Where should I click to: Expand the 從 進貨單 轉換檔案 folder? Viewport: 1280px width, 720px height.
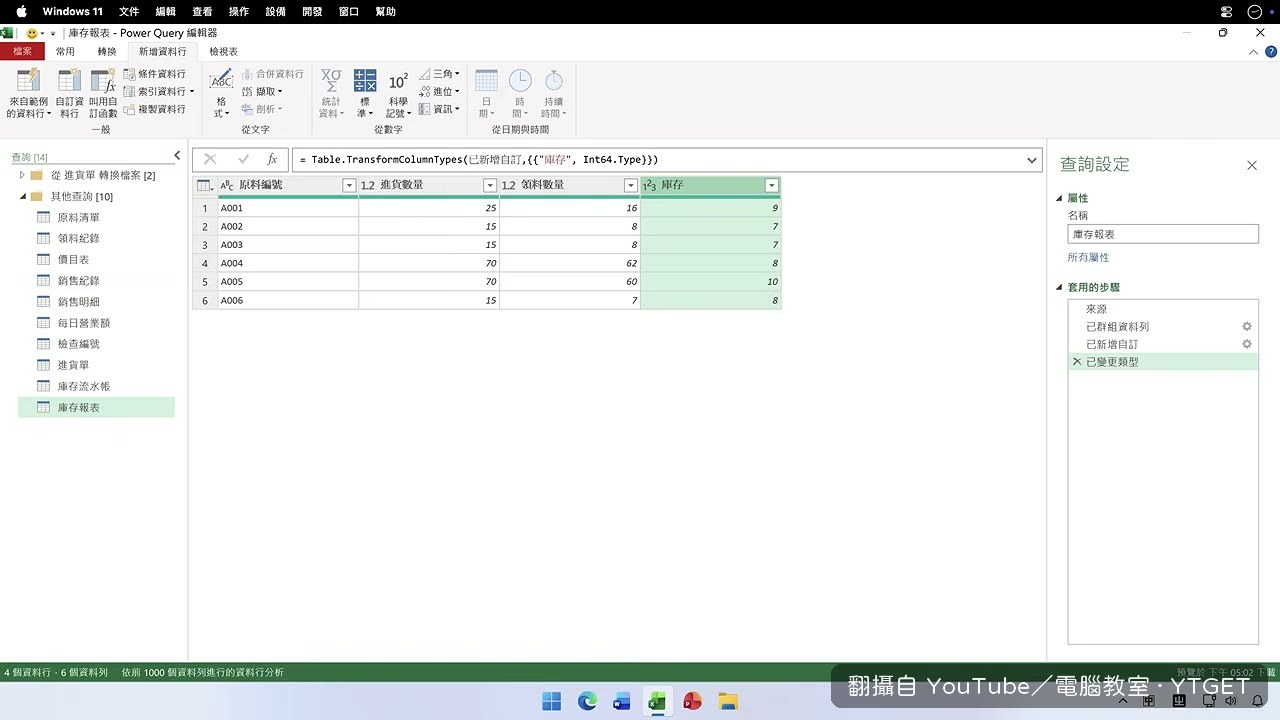tap(22, 175)
